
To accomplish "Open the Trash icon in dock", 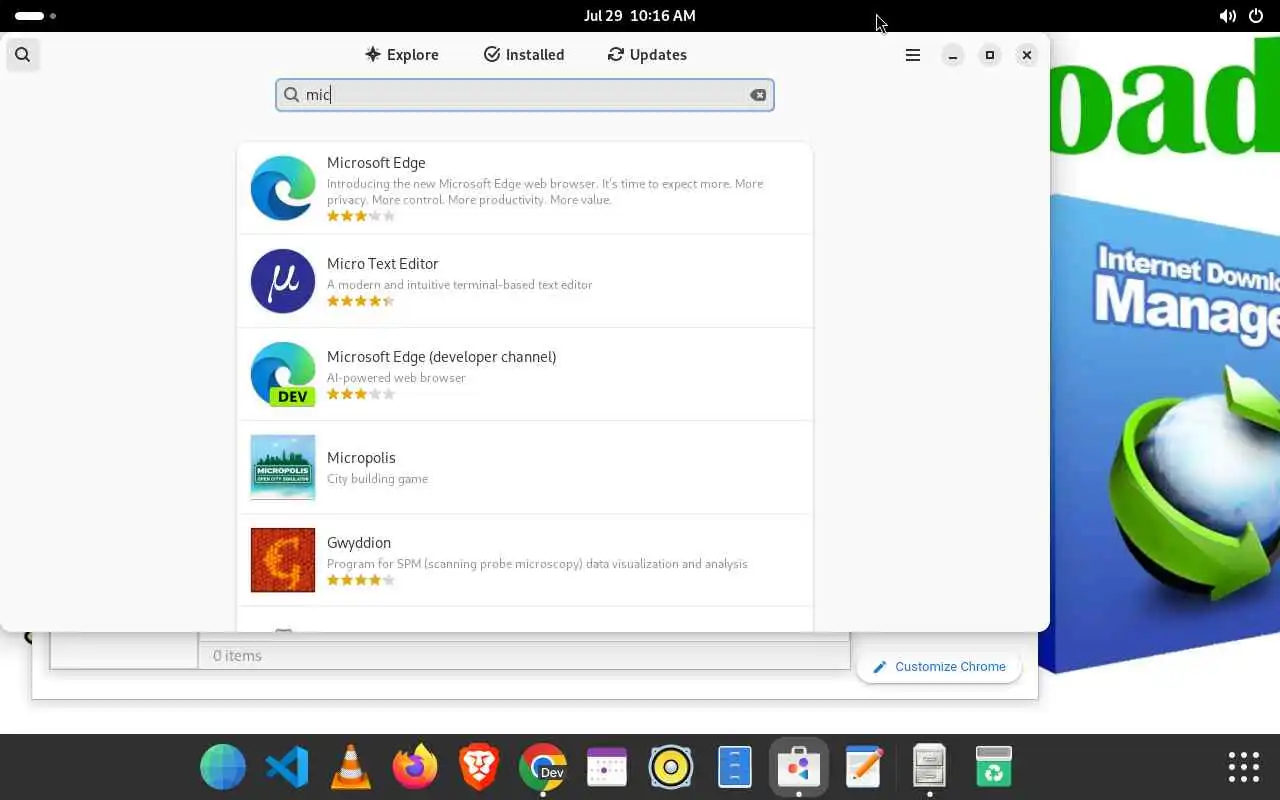I will (x=994, y=768).
